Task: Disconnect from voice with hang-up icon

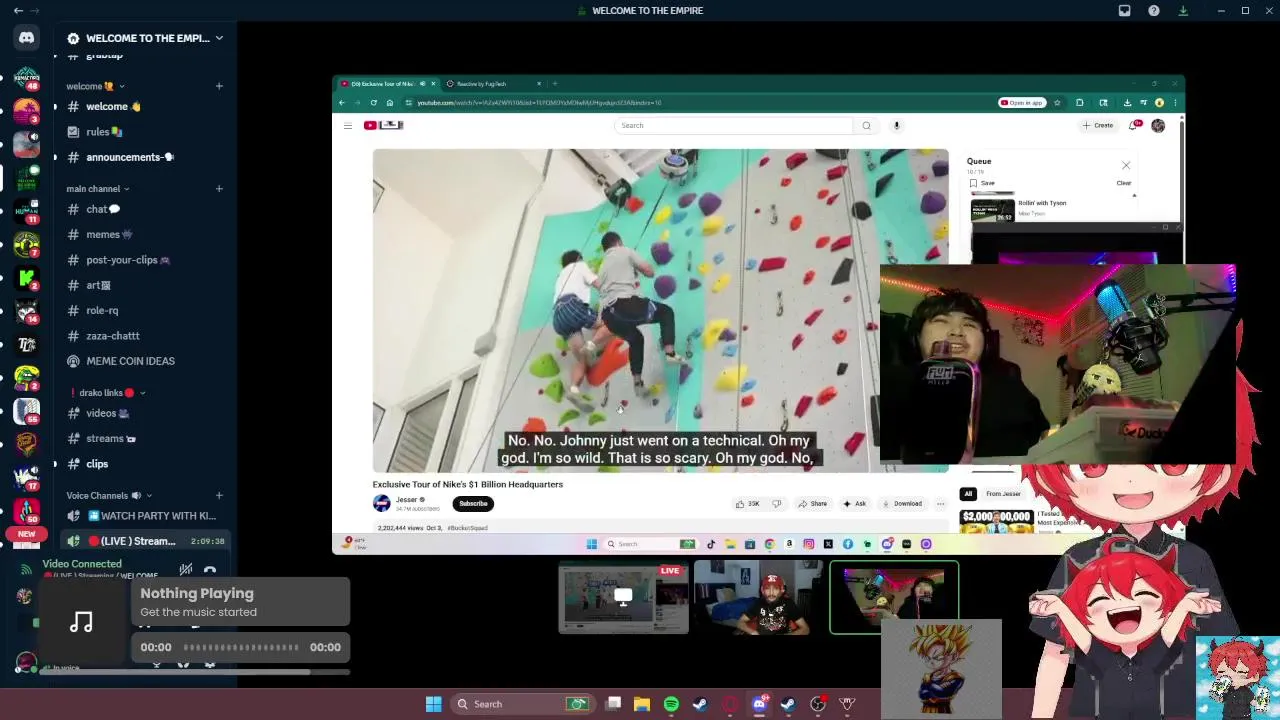Action: [x=210, y=571]
